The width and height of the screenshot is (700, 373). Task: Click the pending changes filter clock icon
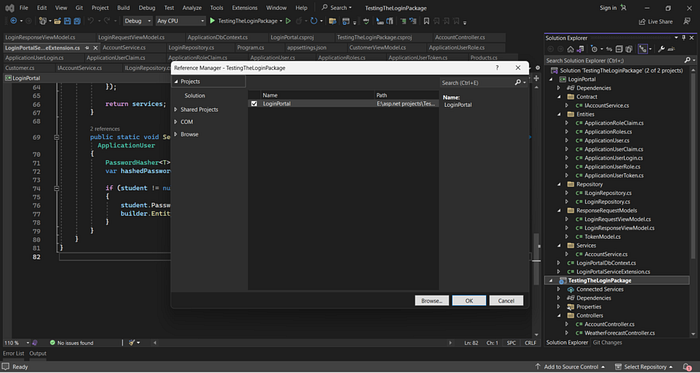coord(594,49)
